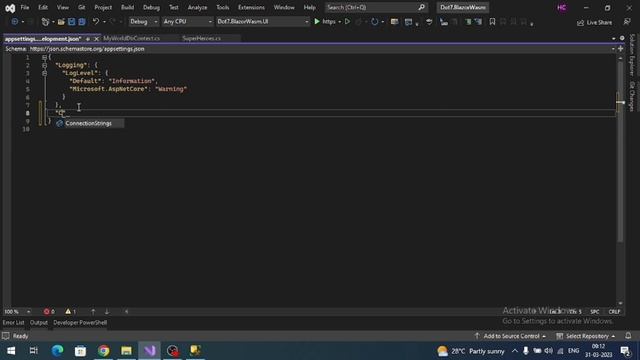
Task: Click Start Without Debugging outline play icon
Action: 347,22
